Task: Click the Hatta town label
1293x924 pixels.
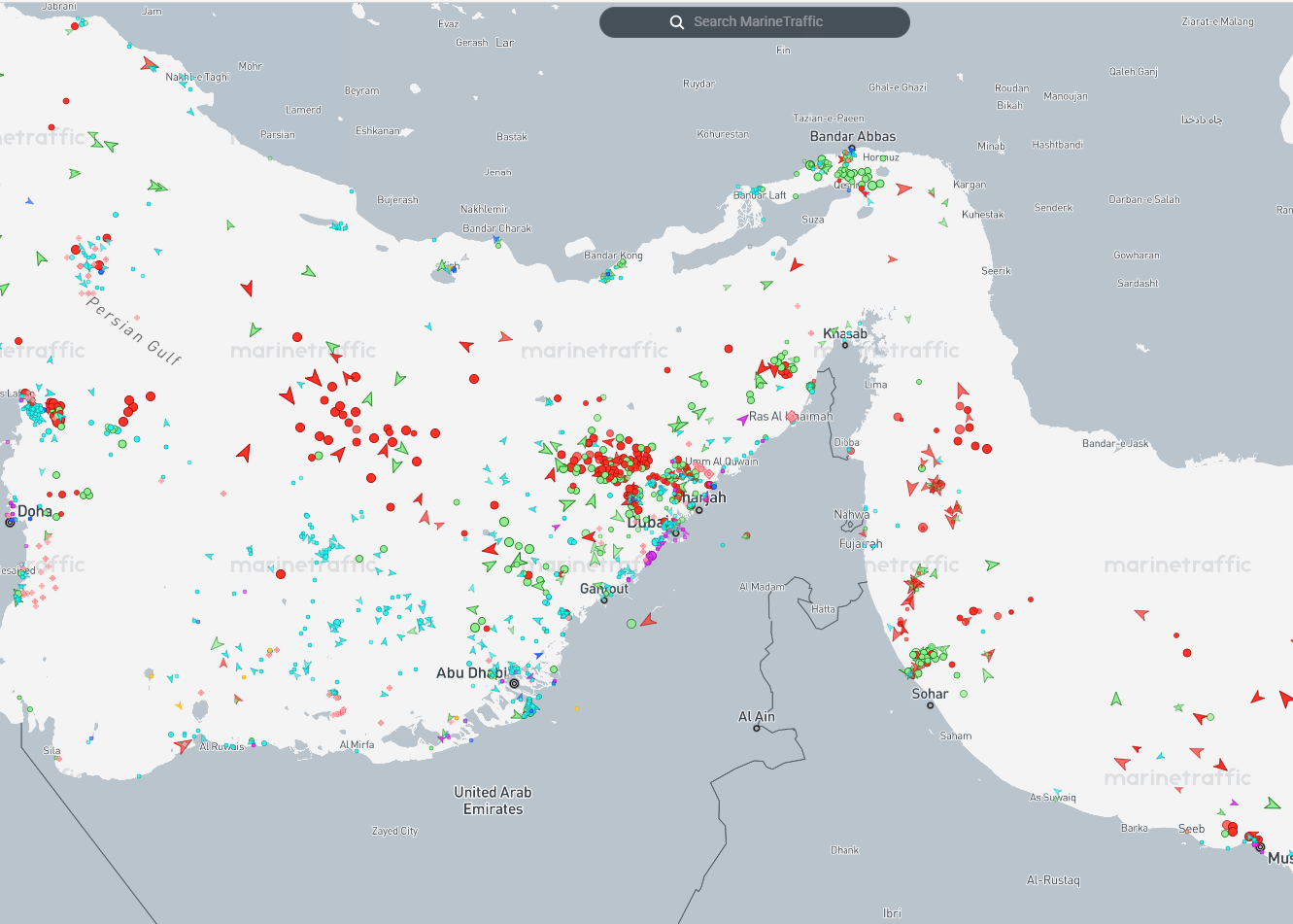Action: point(823,609)
